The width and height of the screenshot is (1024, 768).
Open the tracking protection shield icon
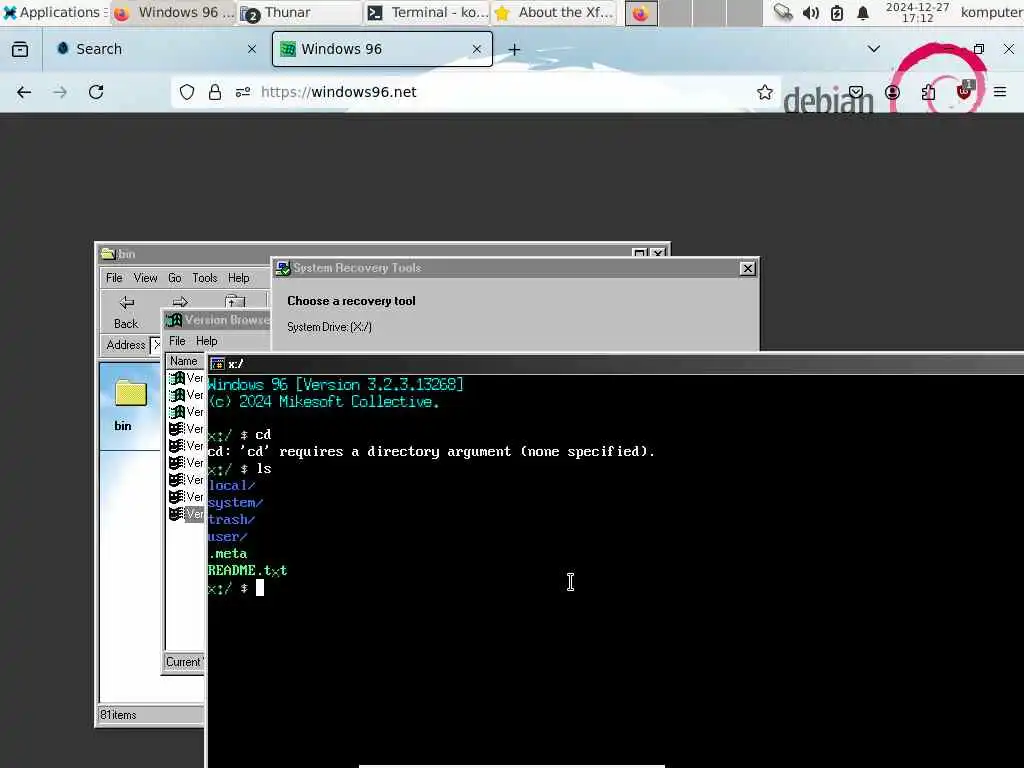coord(187,92)
